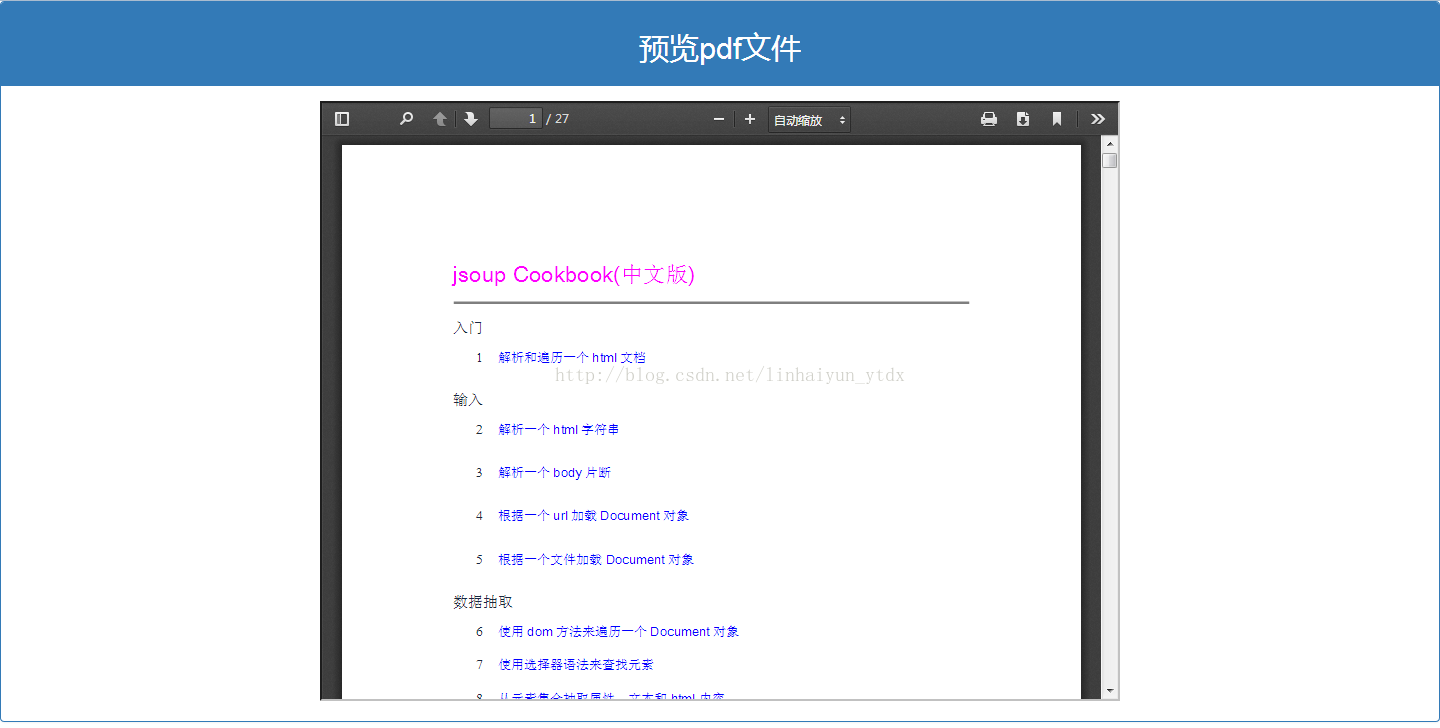1440x728 pixels.
Task: Click the scrollbar down arrow
Action: (x=1109, y=691)
